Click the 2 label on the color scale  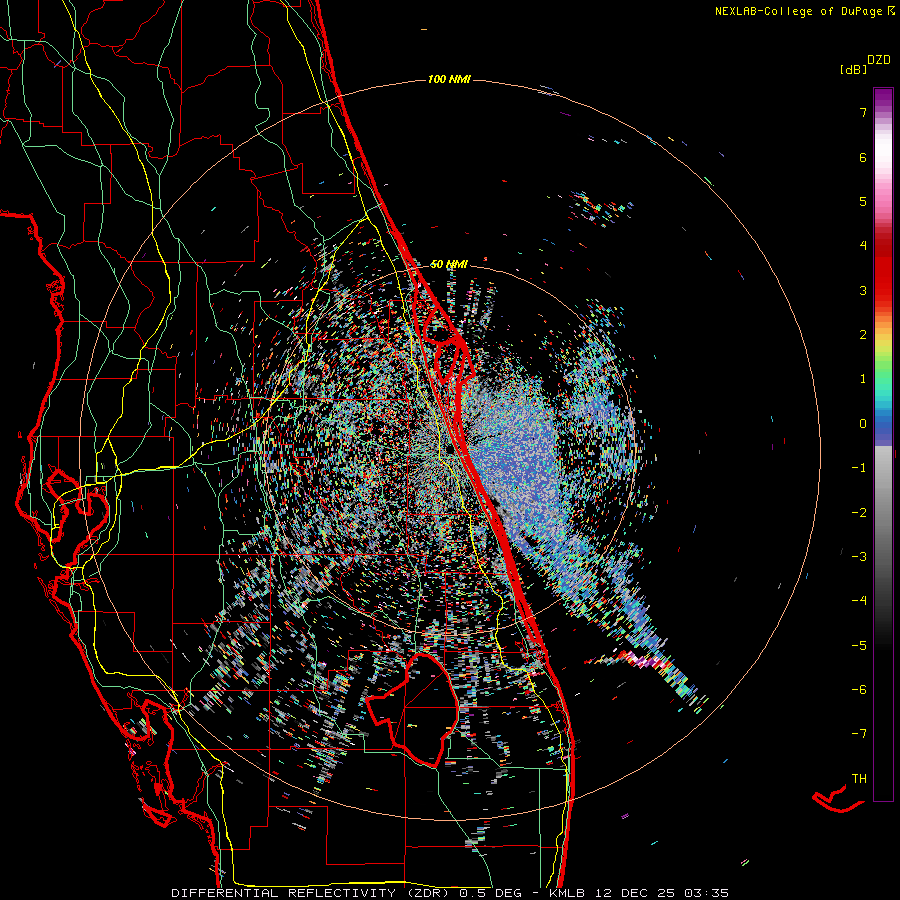click(863, 335)
